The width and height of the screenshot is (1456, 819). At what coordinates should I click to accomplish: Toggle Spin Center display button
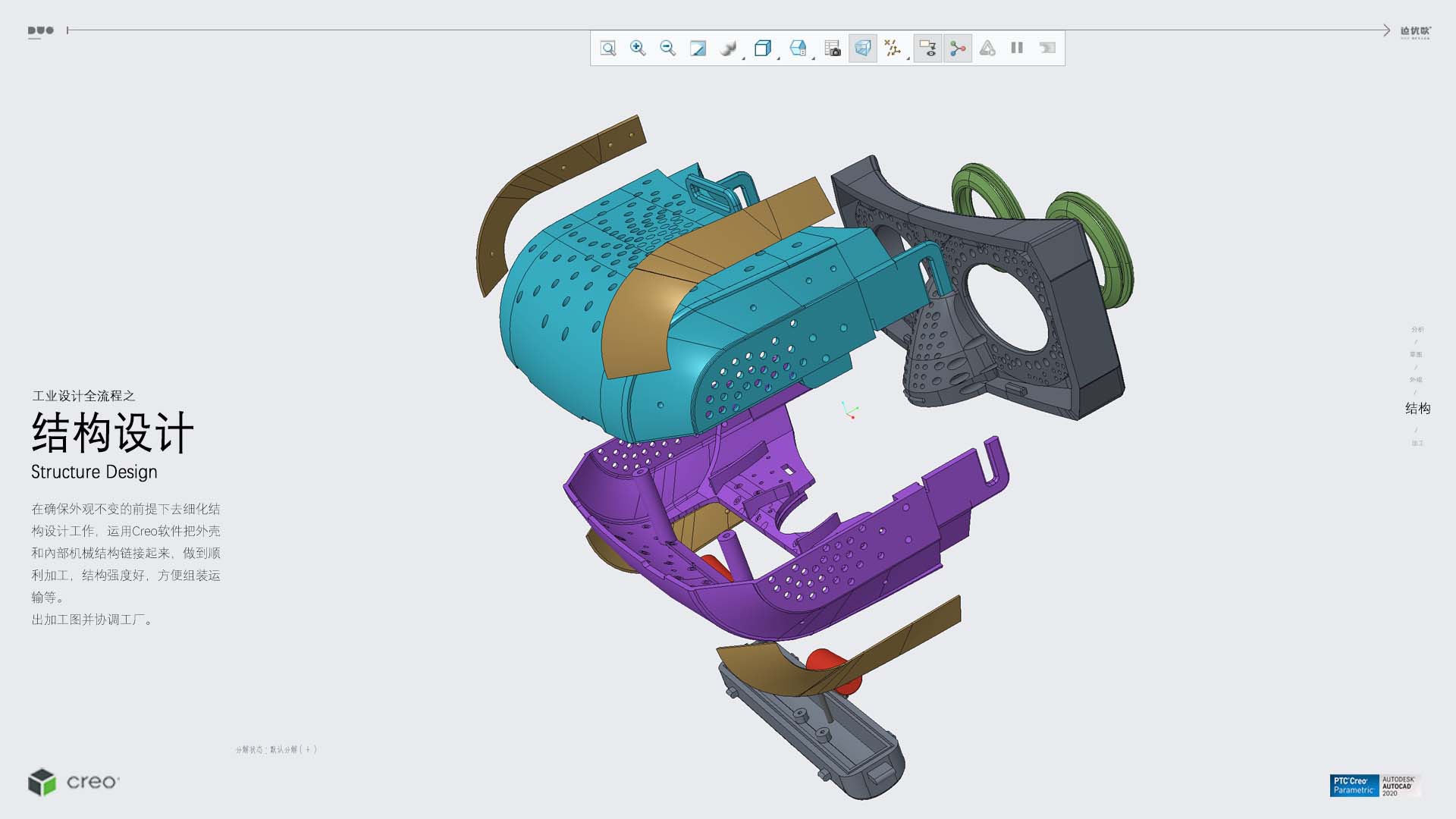(958, 49)
